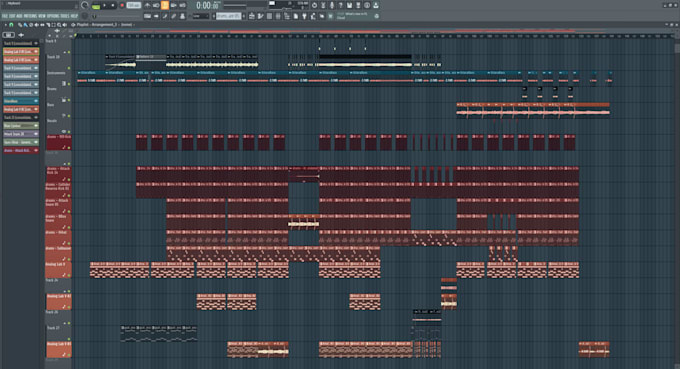Click the question mark help icon
Viewport: 680px width, 369px height.
[340, 5]
